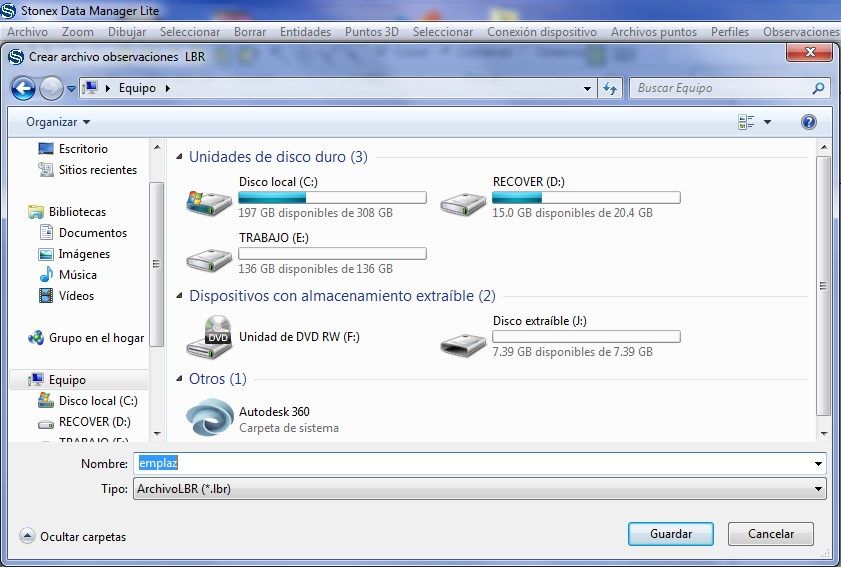The image size is (841, 567).
Task: Select the Autodesk 360 icon
Action: [x=210, y=417]
